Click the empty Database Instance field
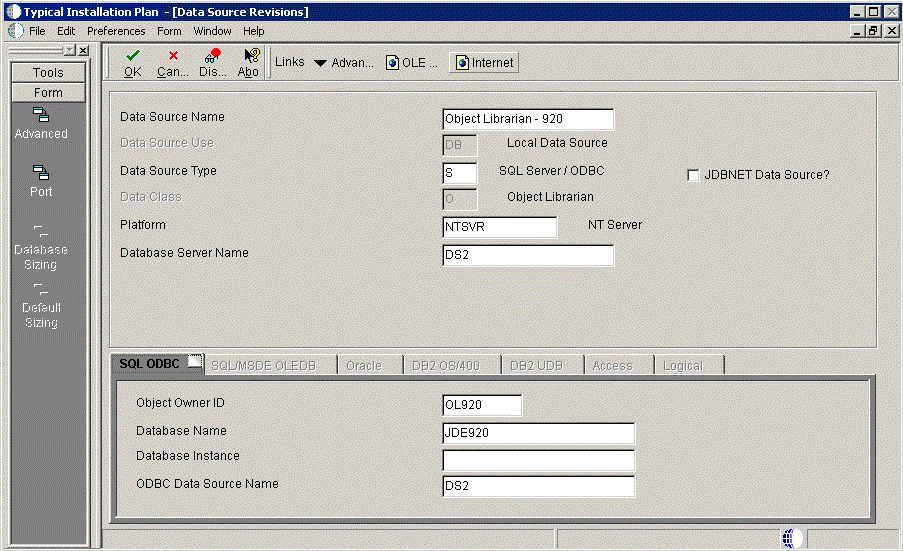 click(538, 460)
